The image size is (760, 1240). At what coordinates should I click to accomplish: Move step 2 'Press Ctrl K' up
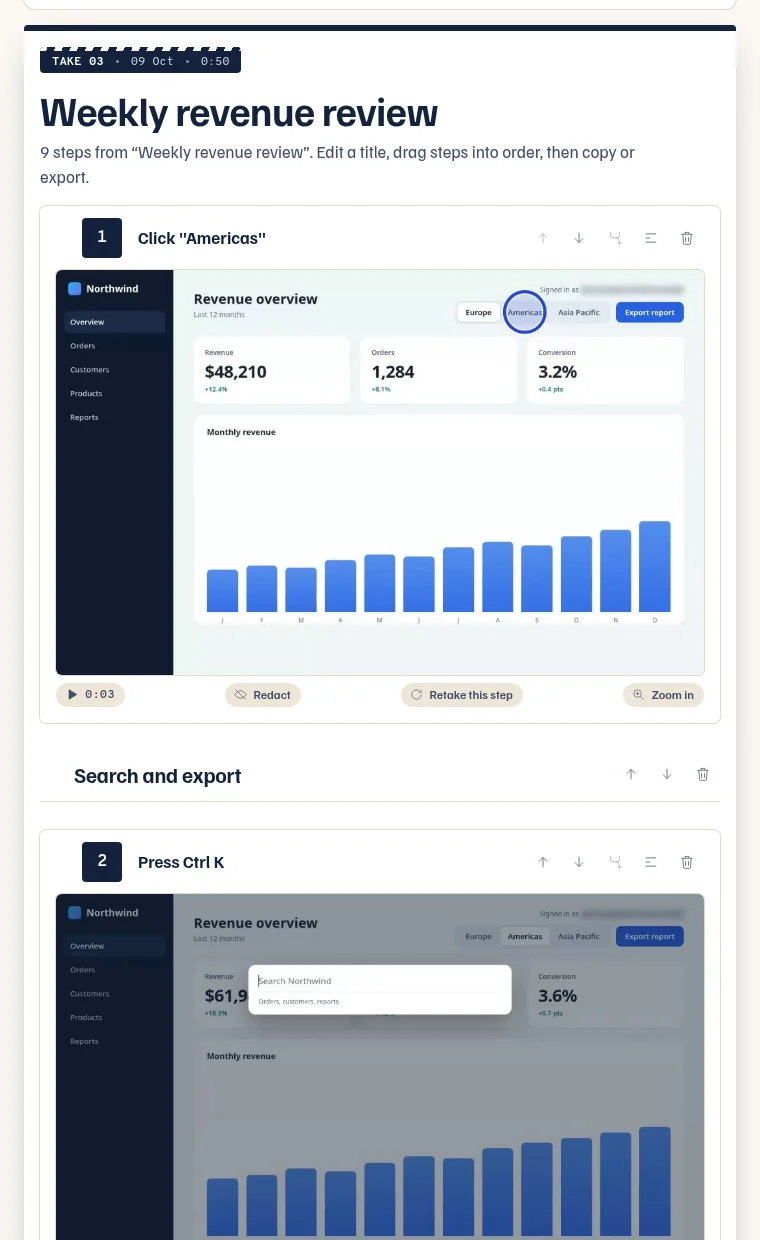(543, 862)
